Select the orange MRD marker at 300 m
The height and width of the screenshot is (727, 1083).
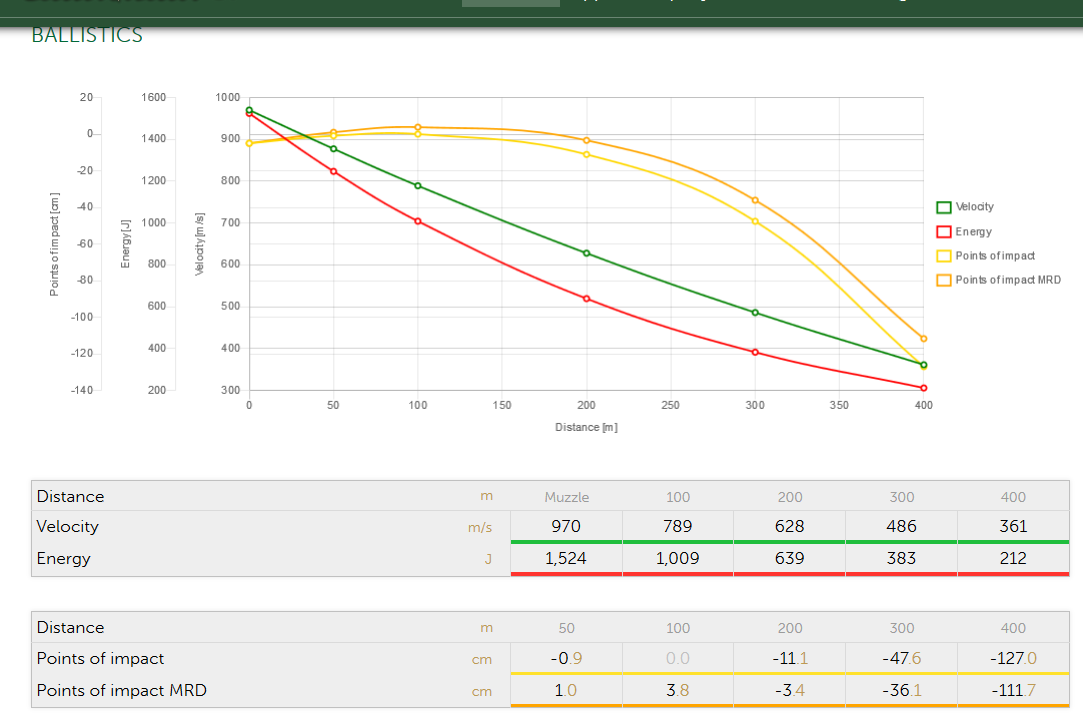pos(755,200)
